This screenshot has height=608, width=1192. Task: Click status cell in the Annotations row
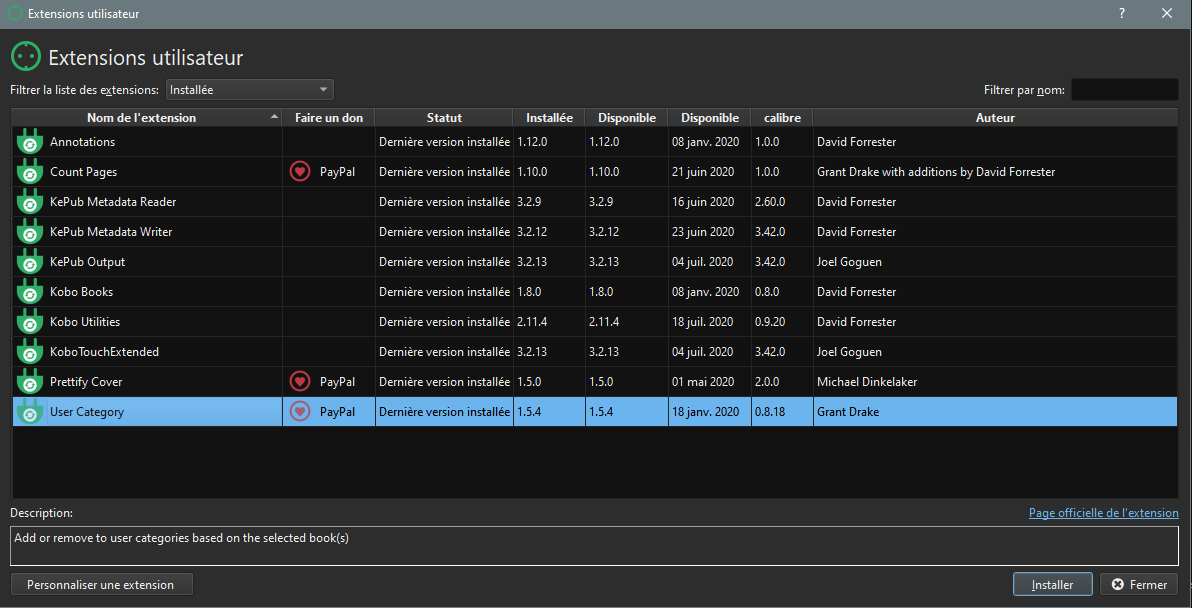(444, 141)
